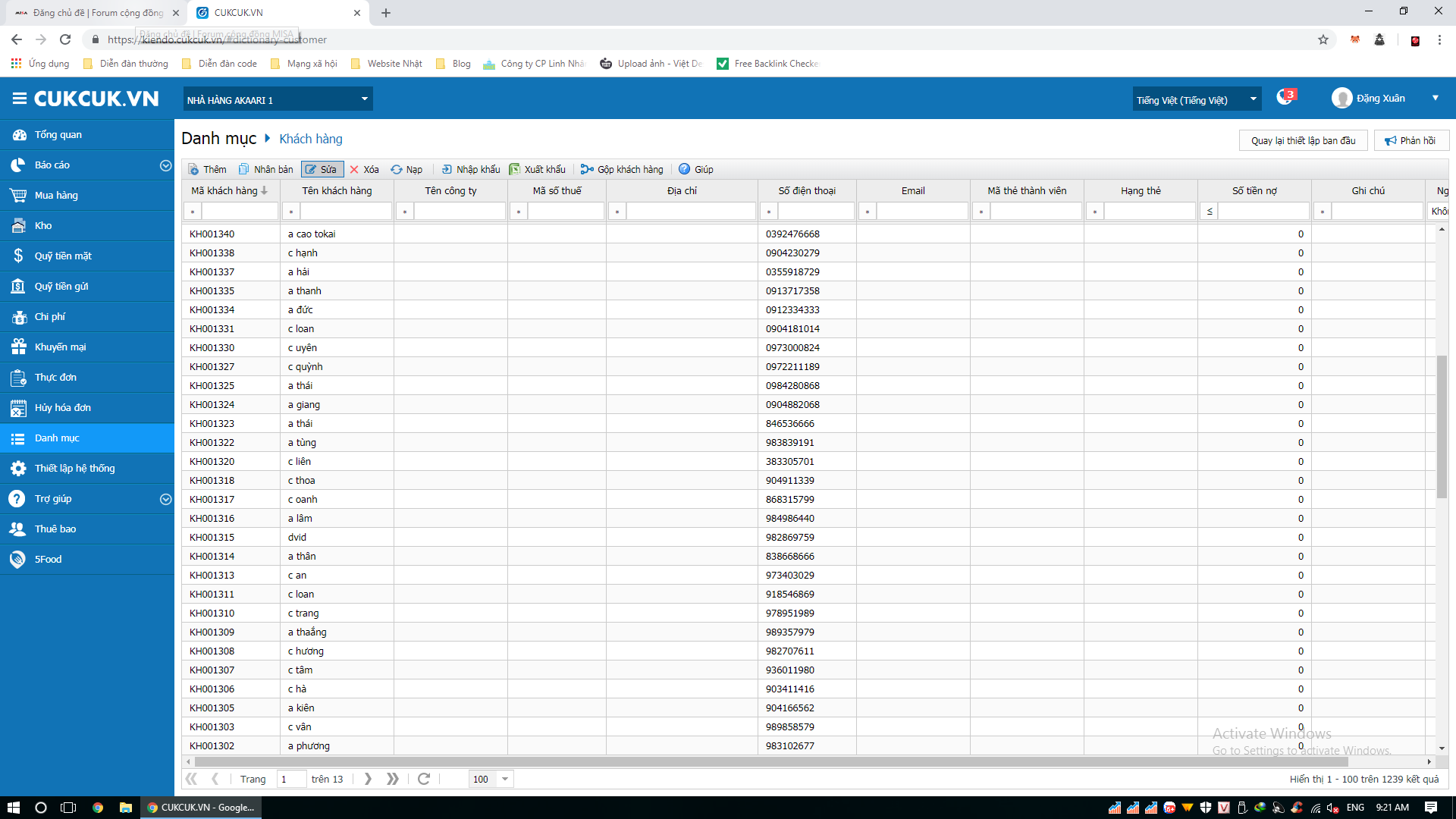Click the pagination refresh icon
The image size is (1456, 819).
coord(424,779)
